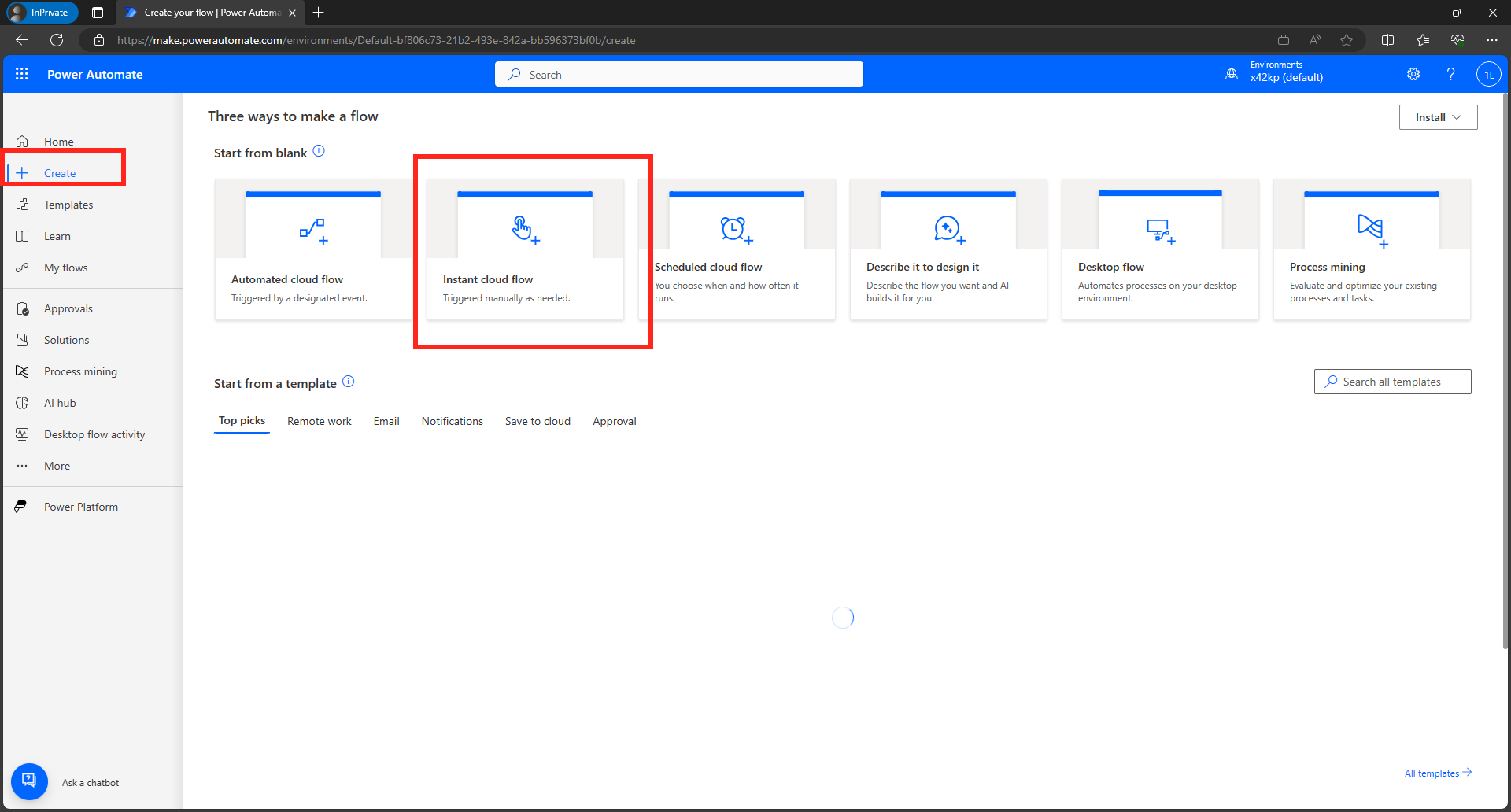Click the Describe it to design it icon

tap(948, 229)
